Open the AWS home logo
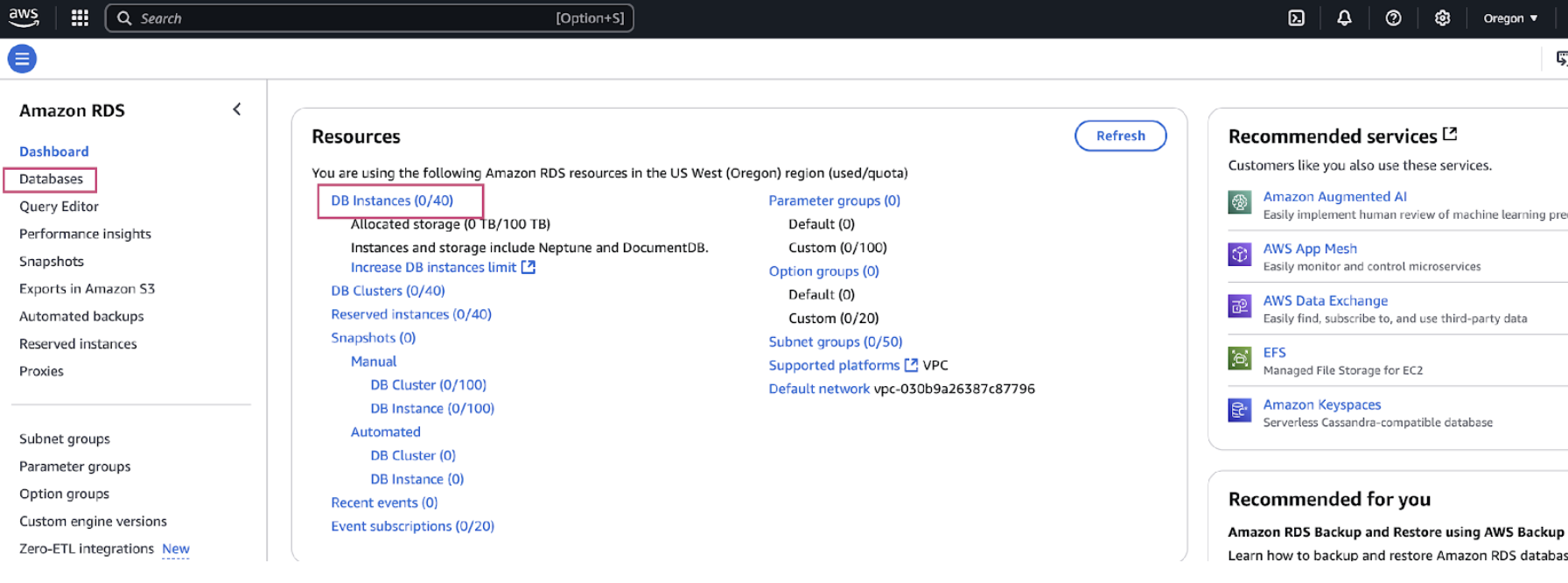The height and width of the screenshot is (583, 1568). click(x=24, y=18)
